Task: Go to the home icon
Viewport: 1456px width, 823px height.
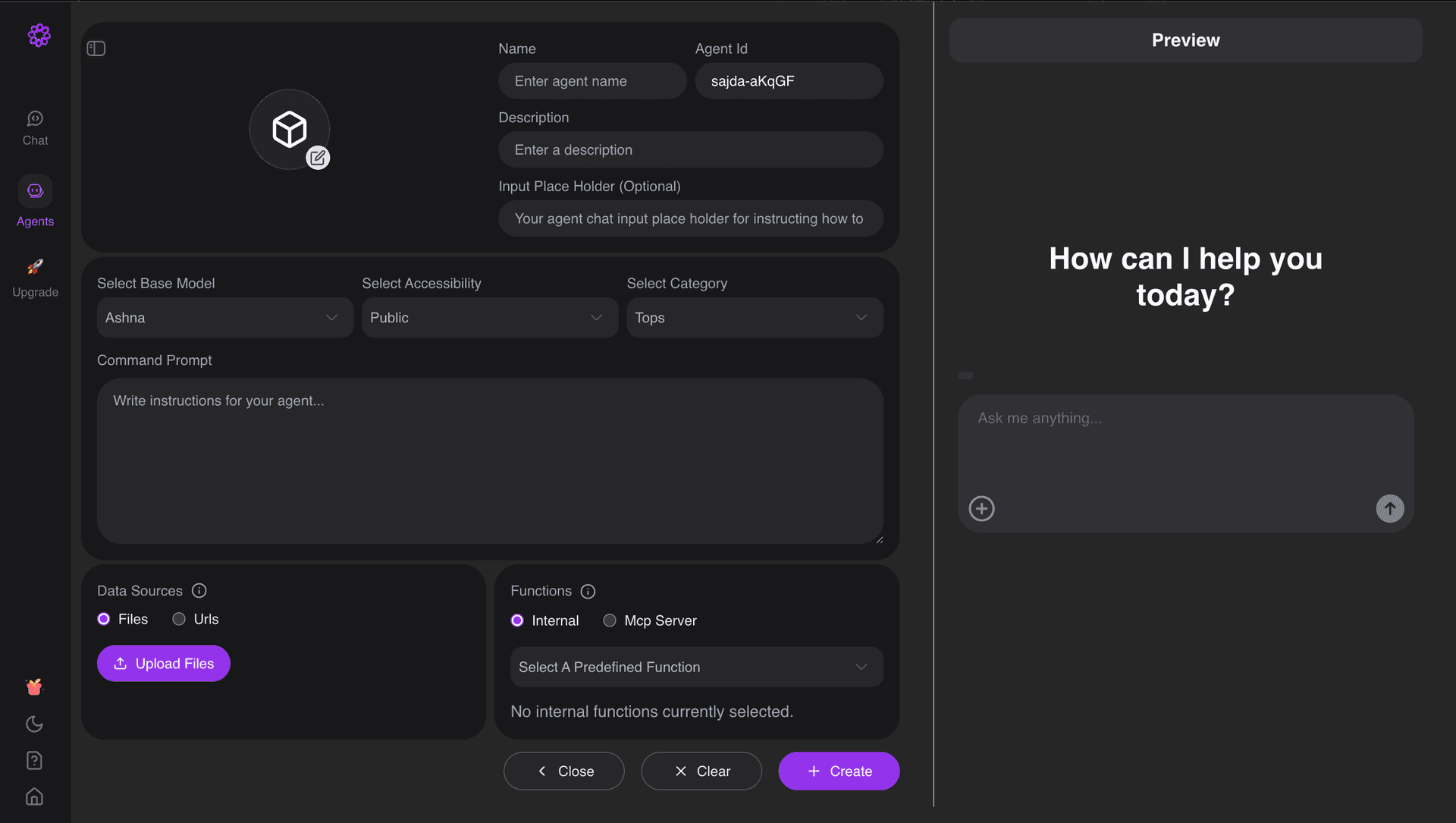Action: [34, 796]
